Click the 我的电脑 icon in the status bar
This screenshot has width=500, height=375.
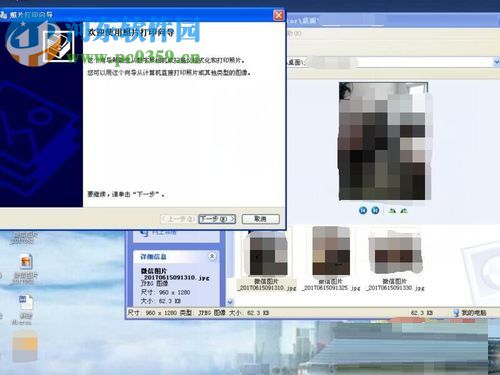[x=456, y=313]
